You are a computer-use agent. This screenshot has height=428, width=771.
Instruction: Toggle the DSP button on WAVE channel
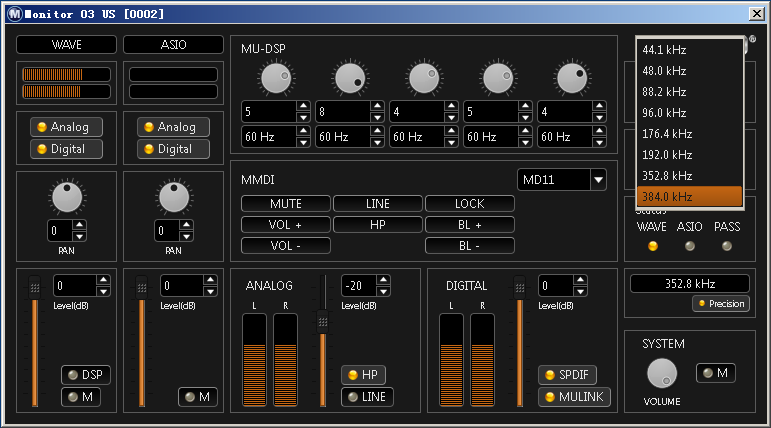[x=85, y=375]
